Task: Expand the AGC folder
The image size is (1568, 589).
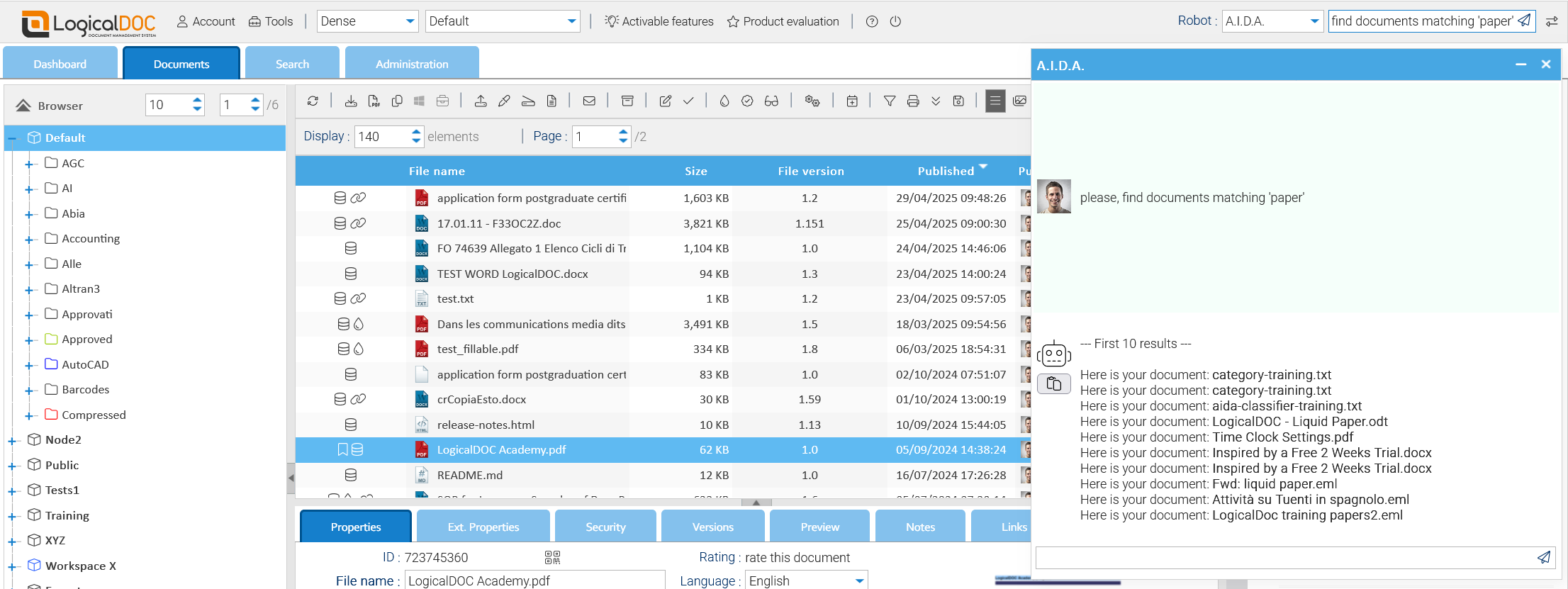Action: point(29,164)
